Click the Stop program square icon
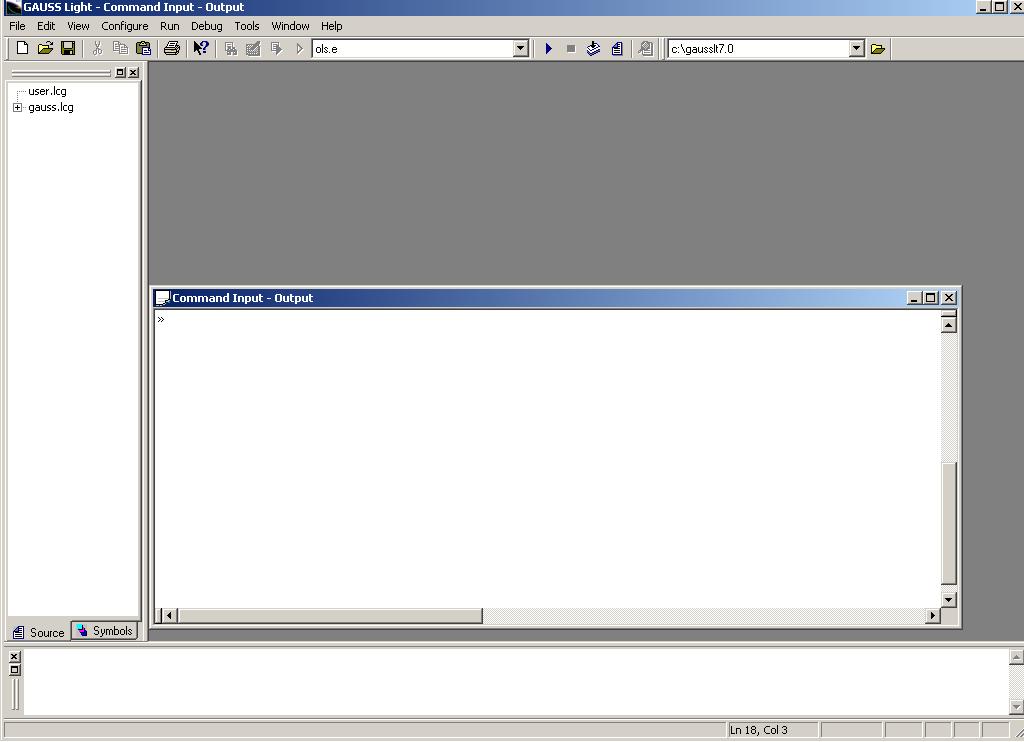1024x742 pixels. point(571,48)
